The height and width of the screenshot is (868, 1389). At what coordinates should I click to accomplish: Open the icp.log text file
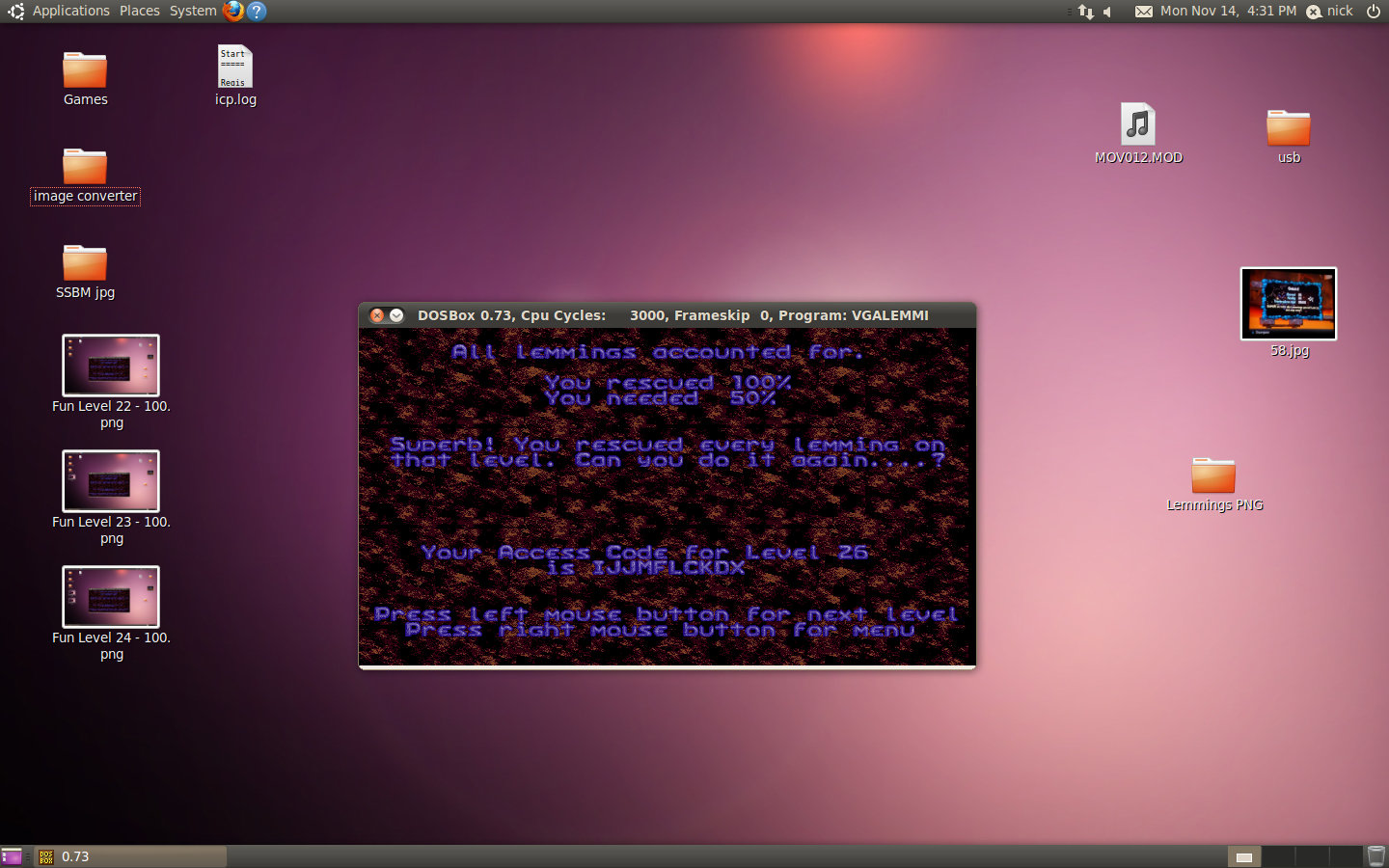tap(234, 68)
